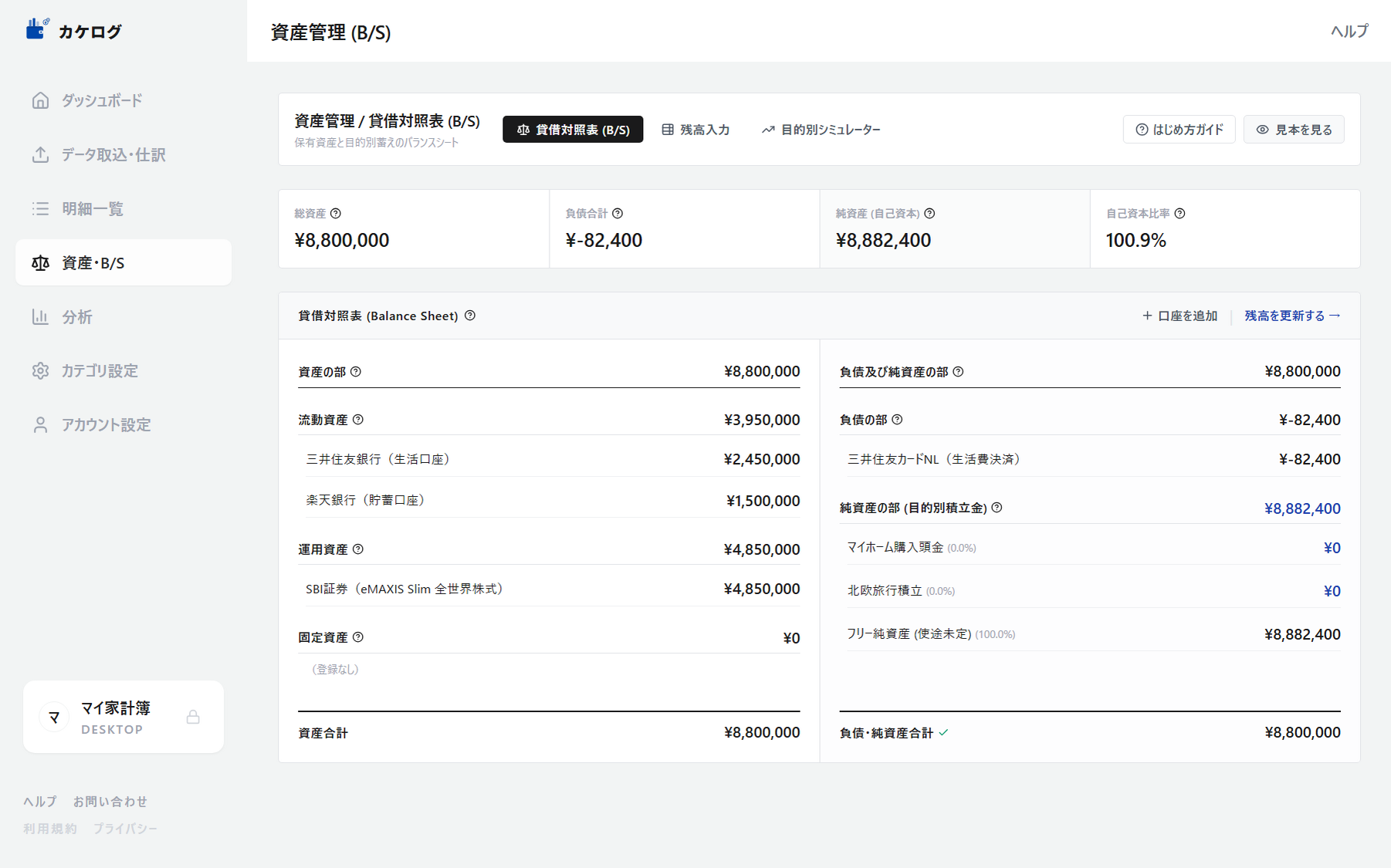Click the 北欧旅行積立 row
This screenshot has width=1391, height=868.
(x=1094, y=591)
